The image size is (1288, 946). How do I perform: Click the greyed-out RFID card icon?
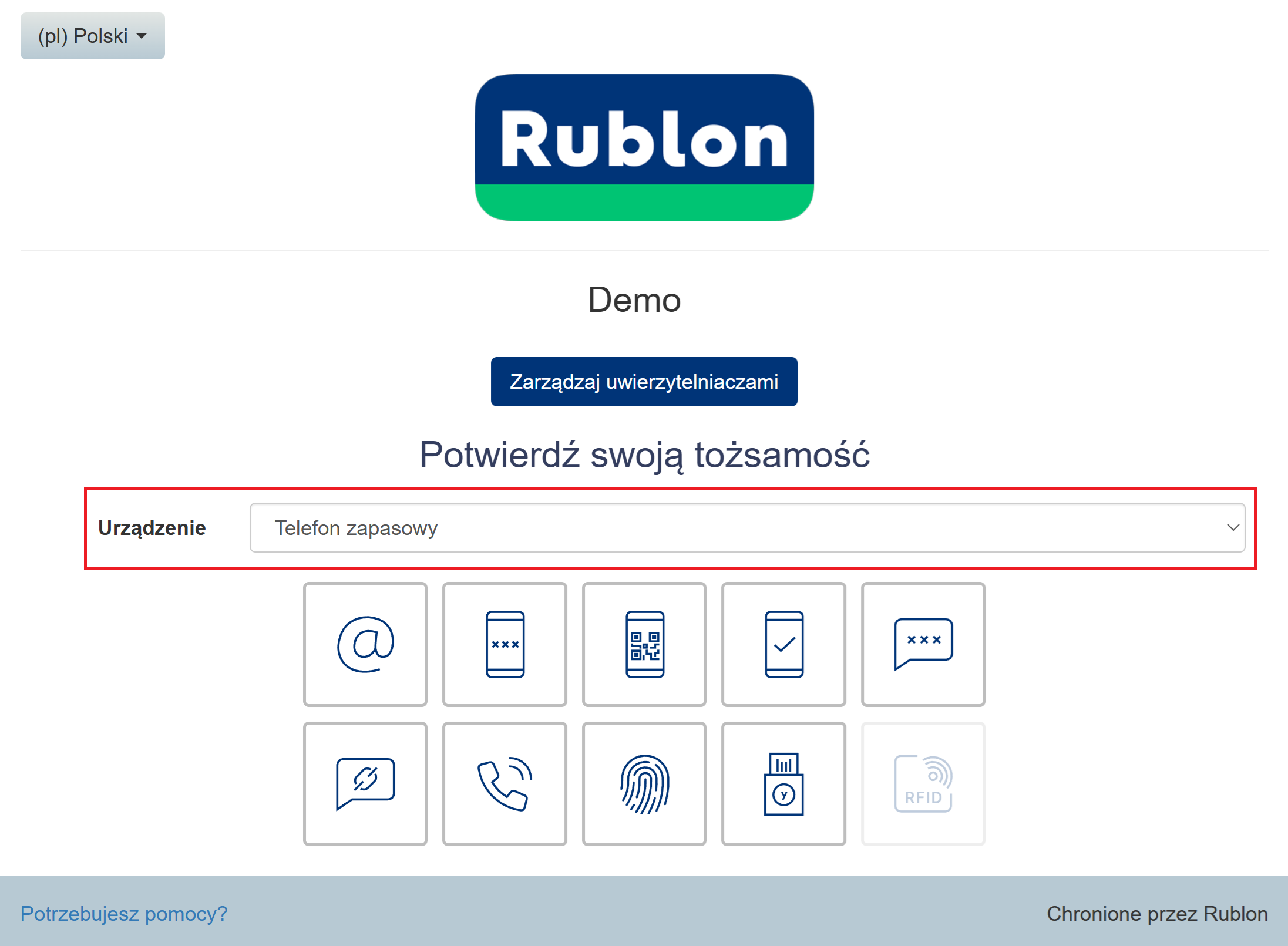[x=923, y=784]
